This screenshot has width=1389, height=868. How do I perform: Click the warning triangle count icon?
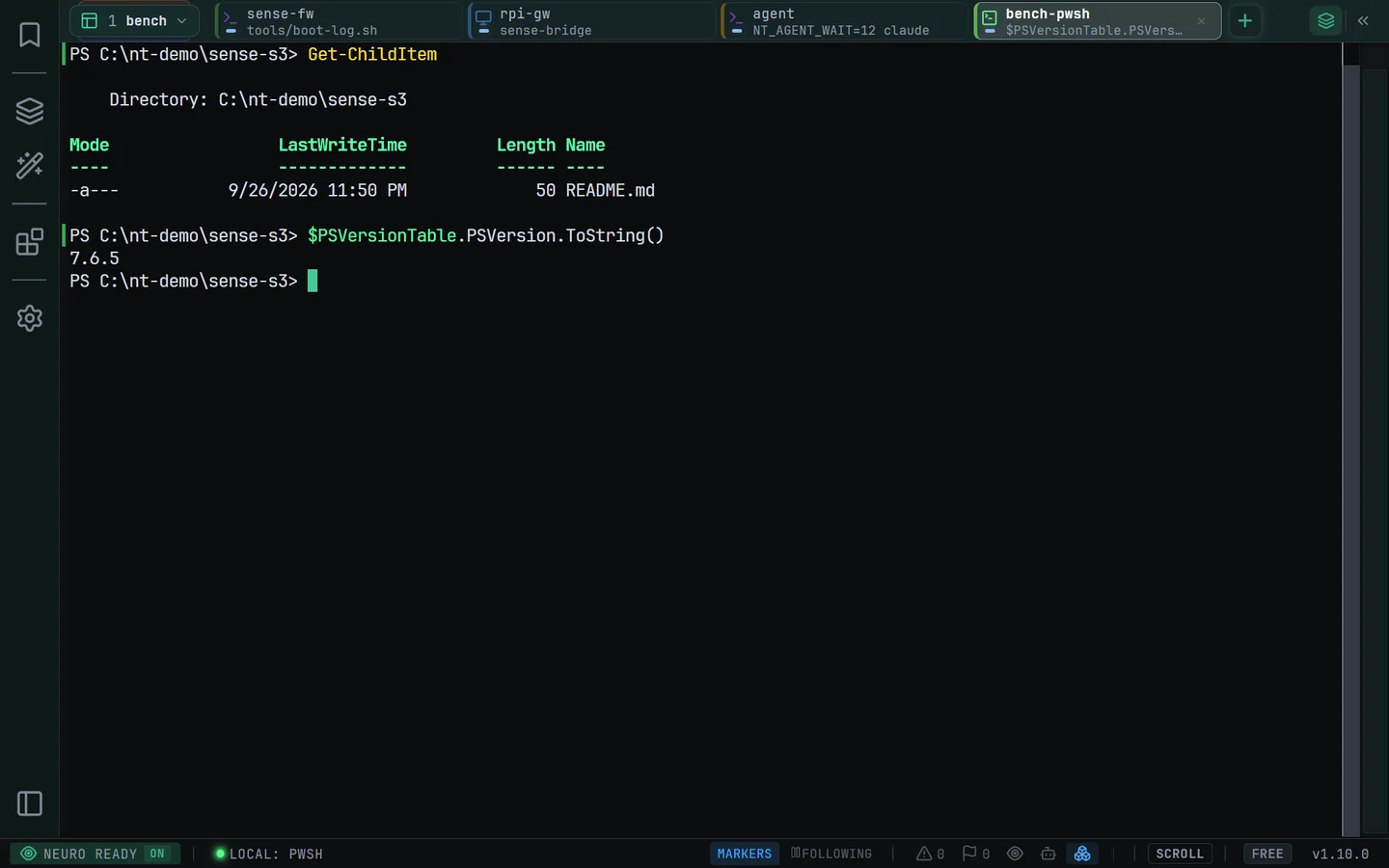pyautogui.click(x=930, y=854)
